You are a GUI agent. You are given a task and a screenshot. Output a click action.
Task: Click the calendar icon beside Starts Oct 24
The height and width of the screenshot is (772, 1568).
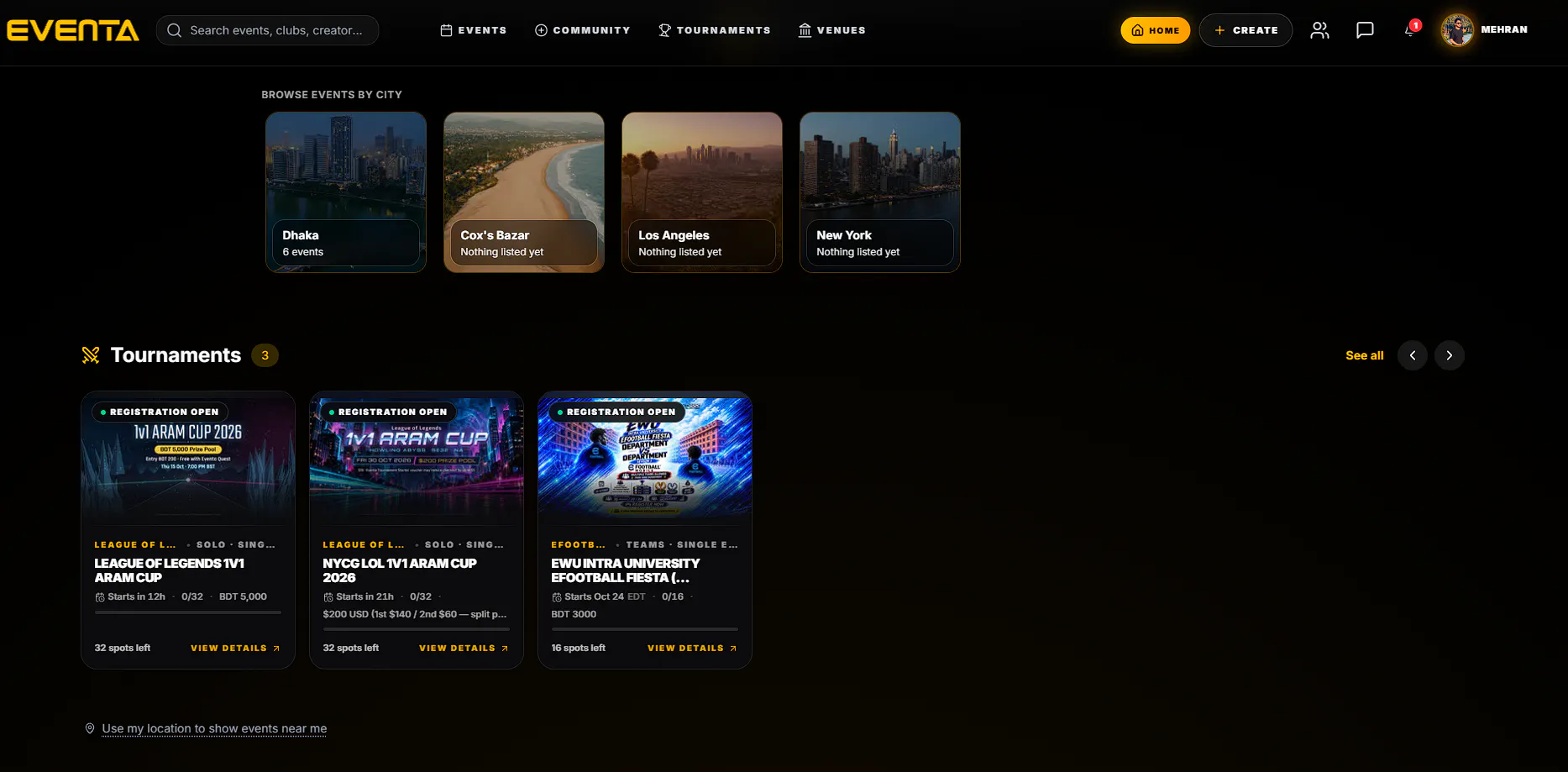(557, 597)
